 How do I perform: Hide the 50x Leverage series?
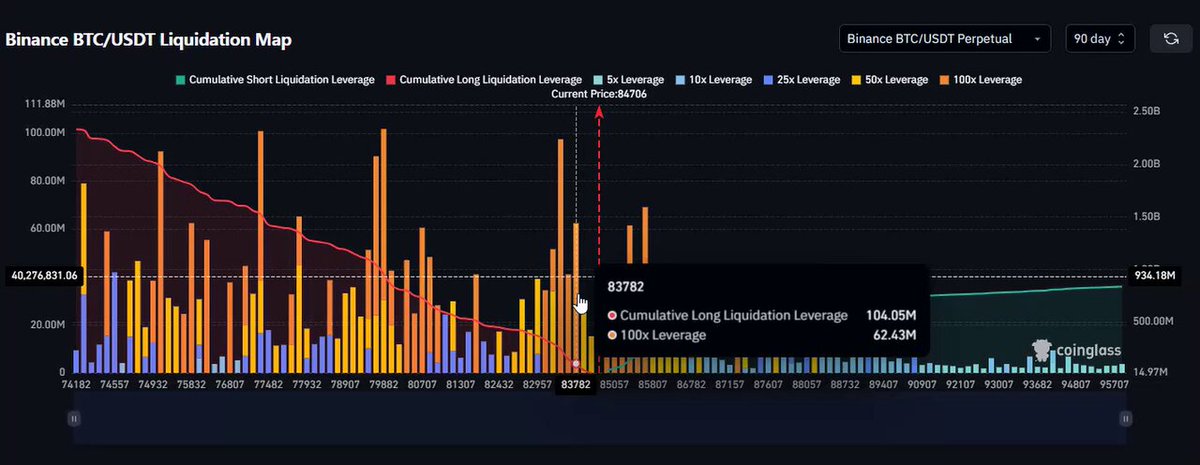(x=889, y=79)
